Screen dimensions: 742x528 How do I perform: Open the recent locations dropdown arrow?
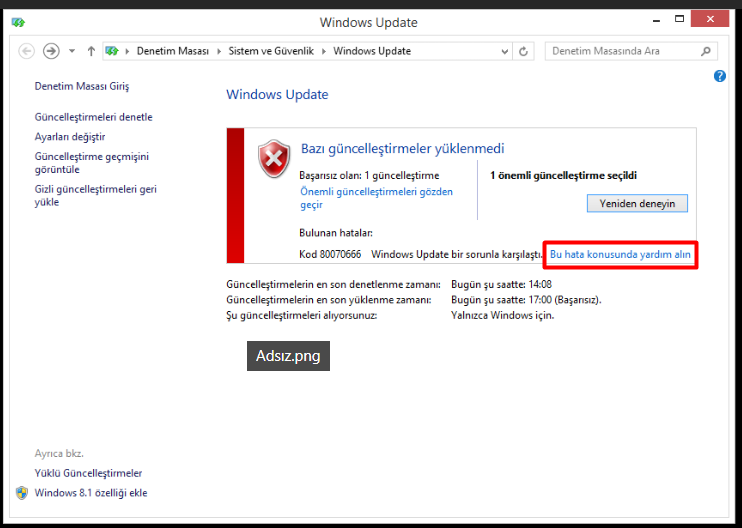click(x=72, y=51)
